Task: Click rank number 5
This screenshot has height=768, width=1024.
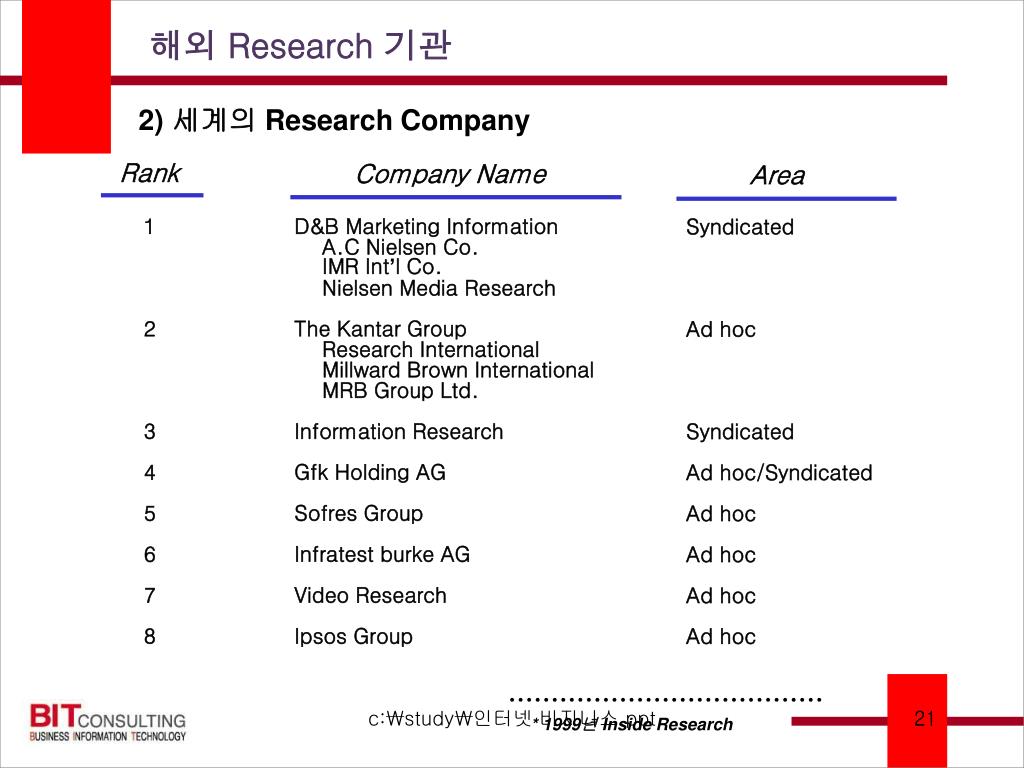Action: [150, 514]
